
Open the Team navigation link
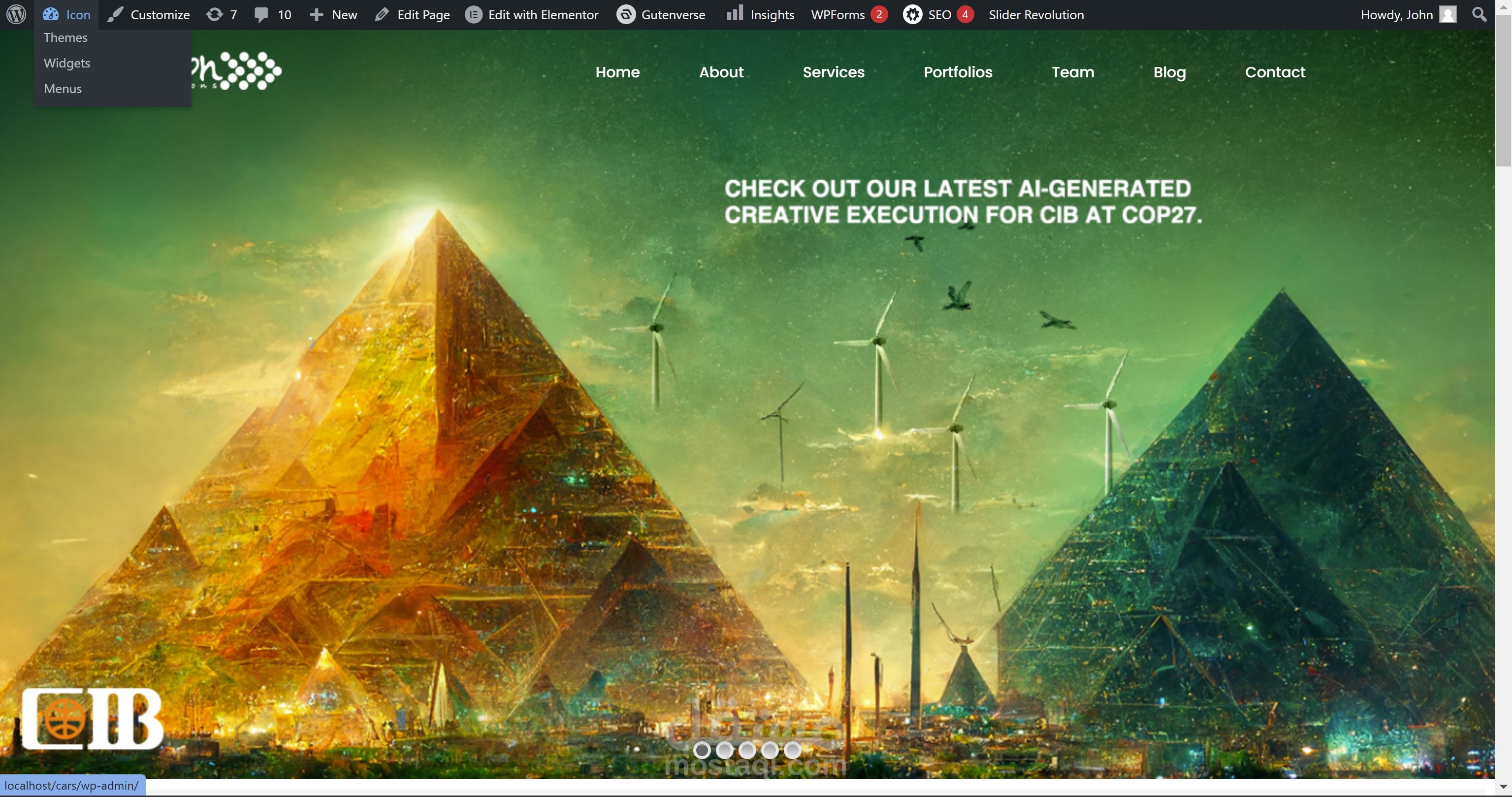1073,72
